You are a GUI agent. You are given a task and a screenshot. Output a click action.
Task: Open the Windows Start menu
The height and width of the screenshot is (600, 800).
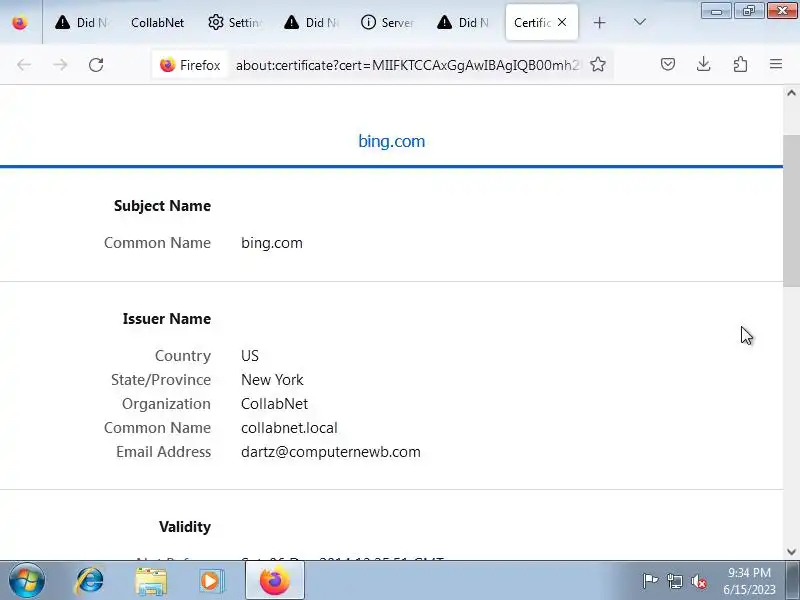(27, 581)
